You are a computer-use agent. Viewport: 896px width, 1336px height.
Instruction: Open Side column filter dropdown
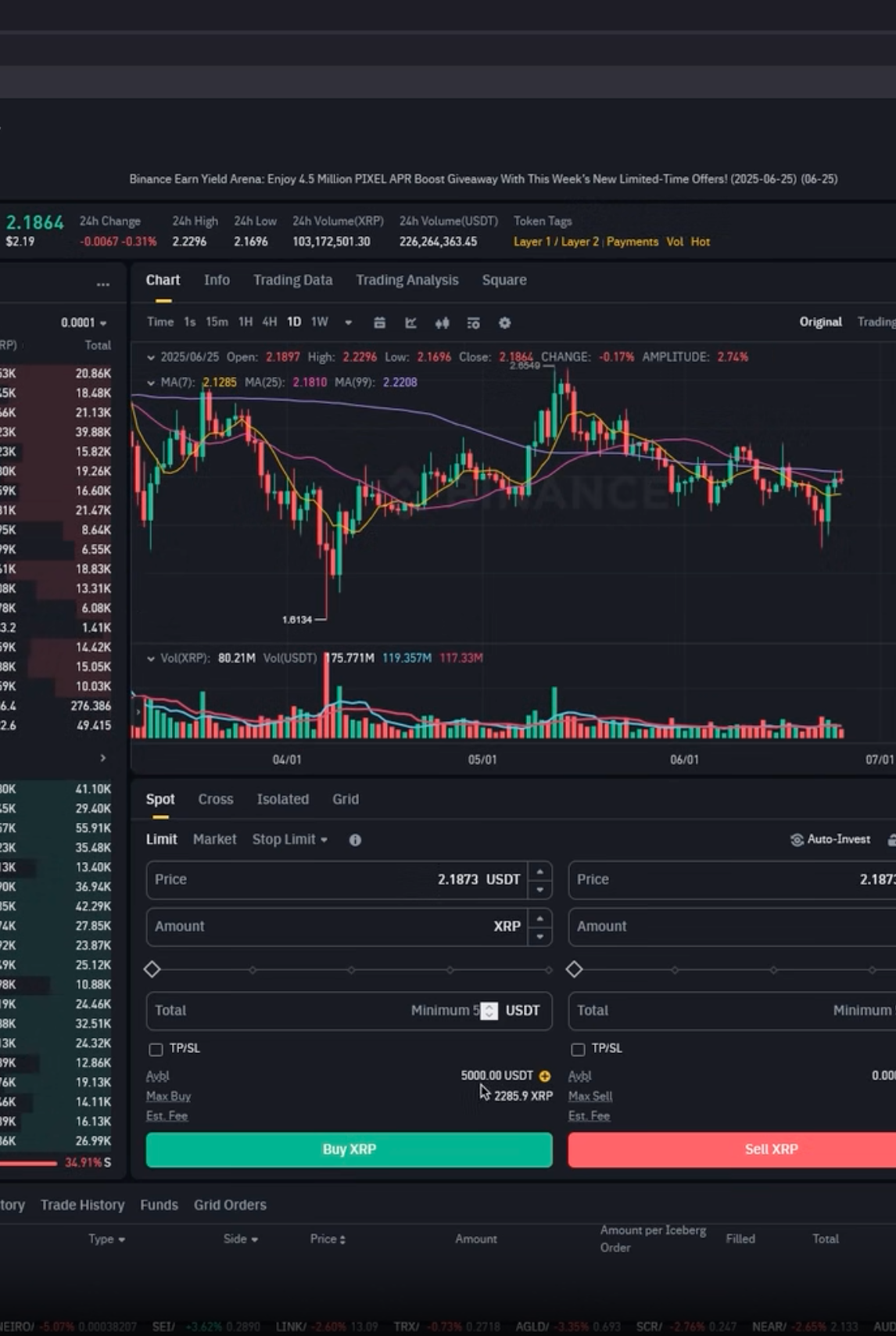coord(241,1239)
